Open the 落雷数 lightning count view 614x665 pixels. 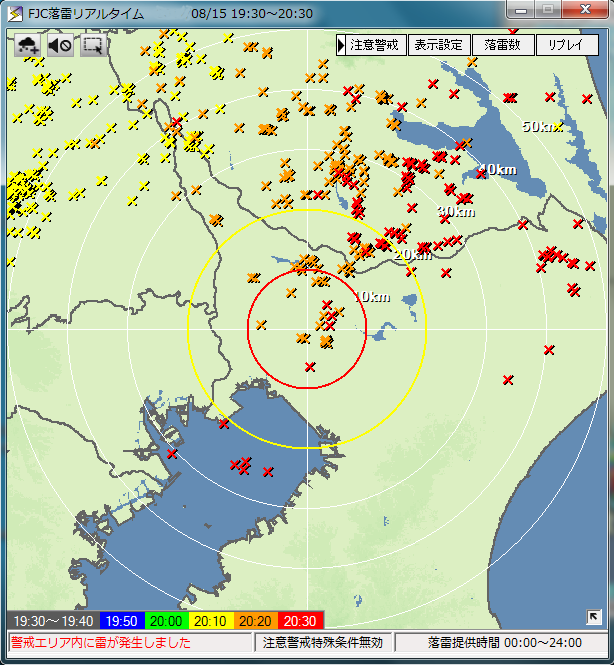click(x=502, y=45)
